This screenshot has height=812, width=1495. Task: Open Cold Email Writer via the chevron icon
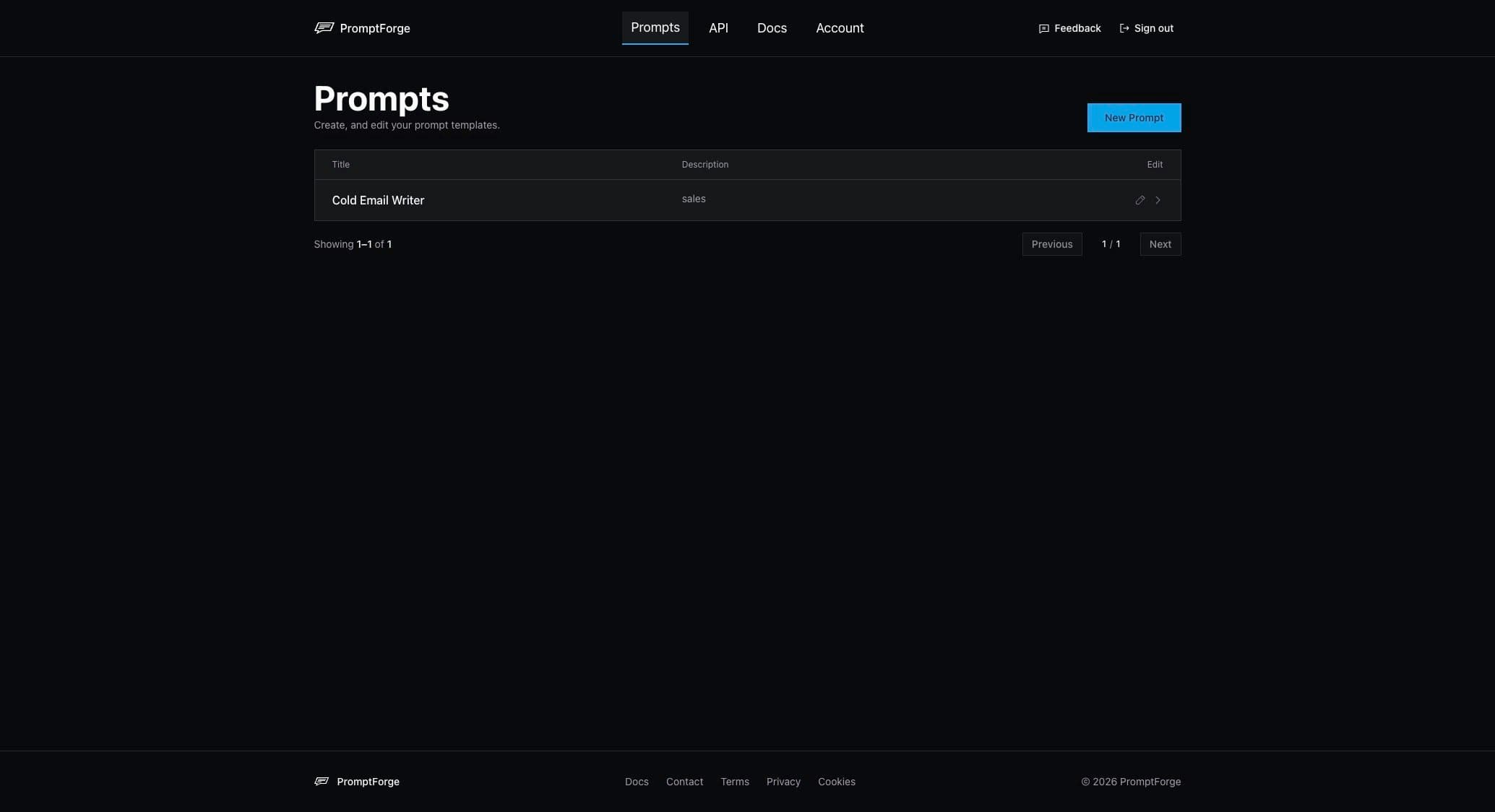click(1158, 200)
